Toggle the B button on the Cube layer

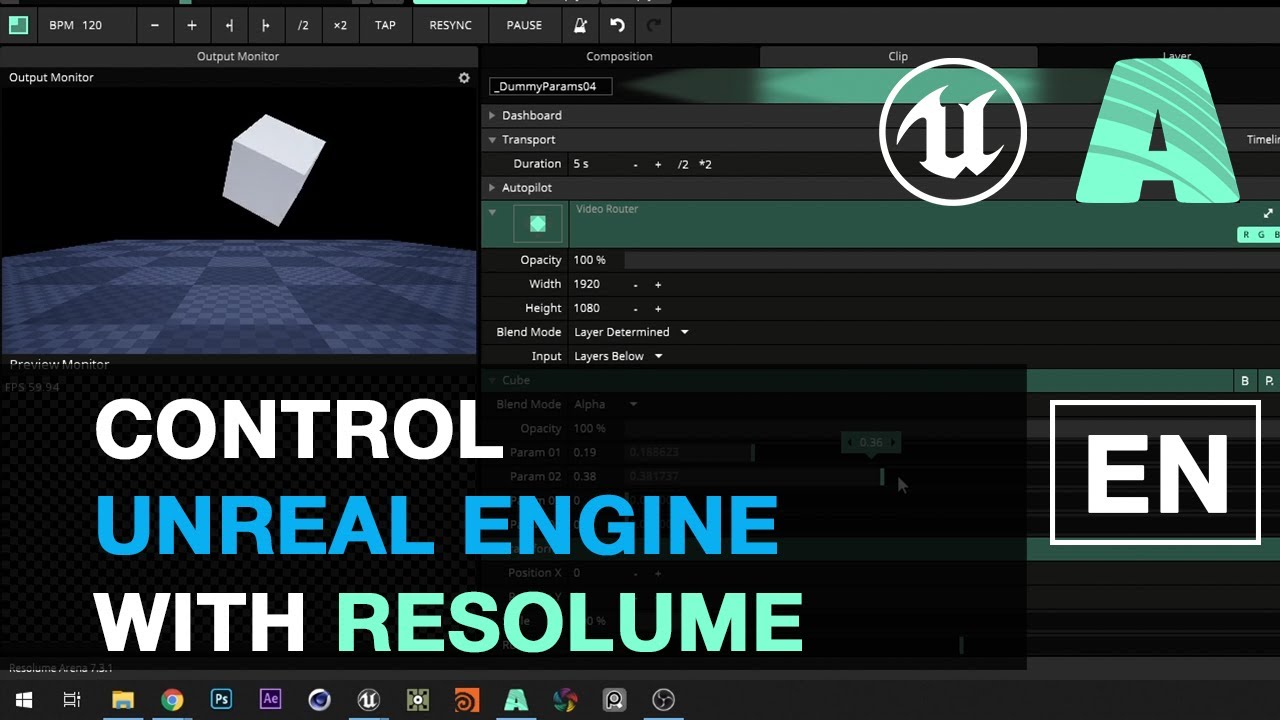1245,380
